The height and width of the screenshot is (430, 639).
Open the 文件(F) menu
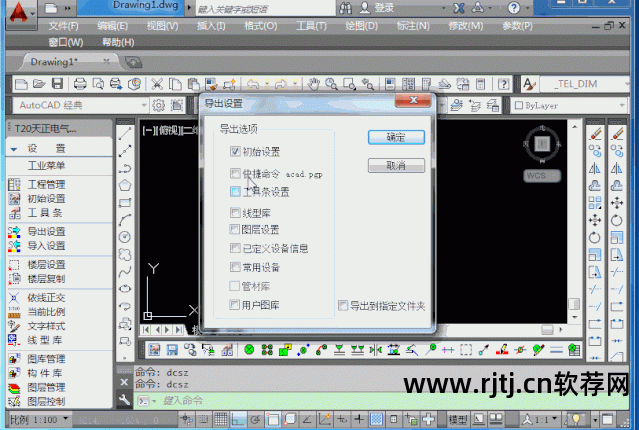click(x=63, y=26)
